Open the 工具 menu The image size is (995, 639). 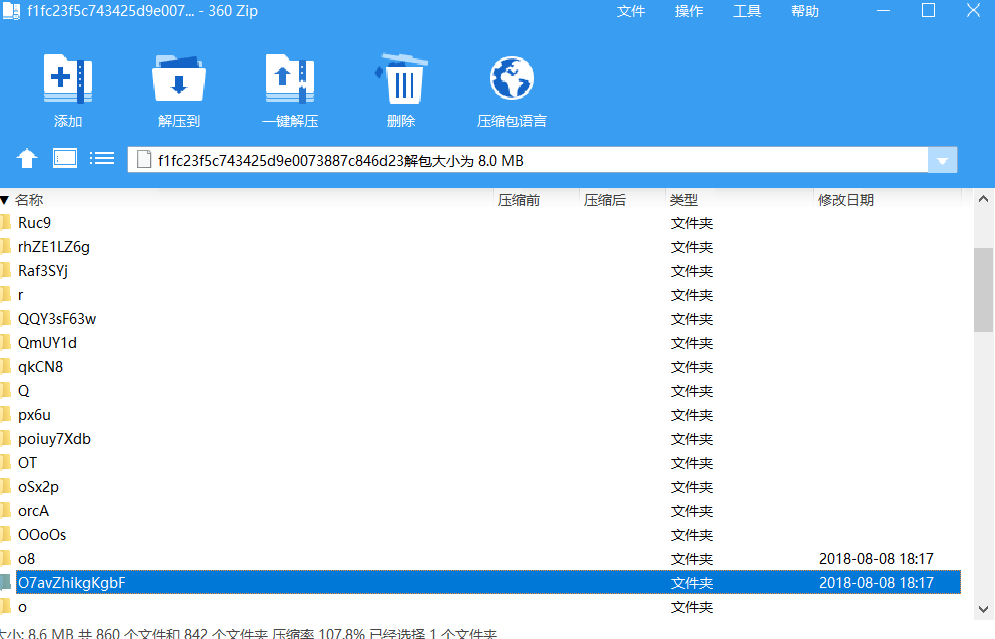tap(747, 11)
